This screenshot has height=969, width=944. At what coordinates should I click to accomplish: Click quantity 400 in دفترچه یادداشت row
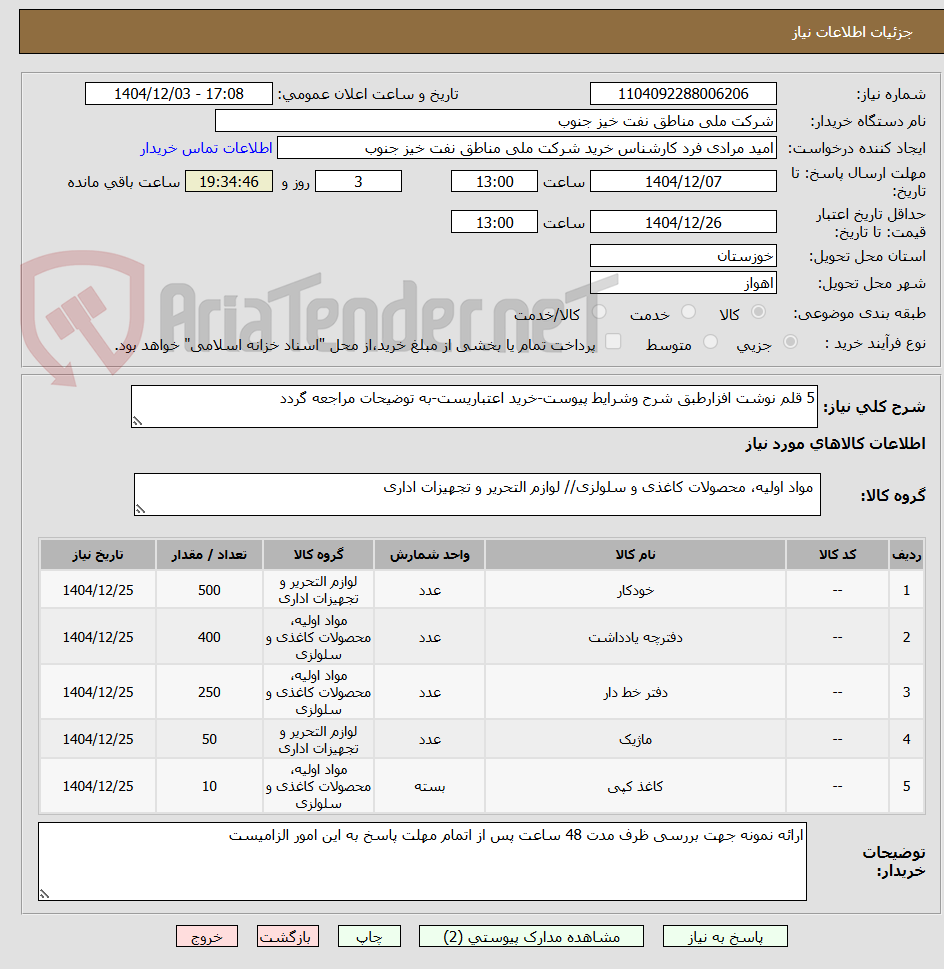coord(209,637)
